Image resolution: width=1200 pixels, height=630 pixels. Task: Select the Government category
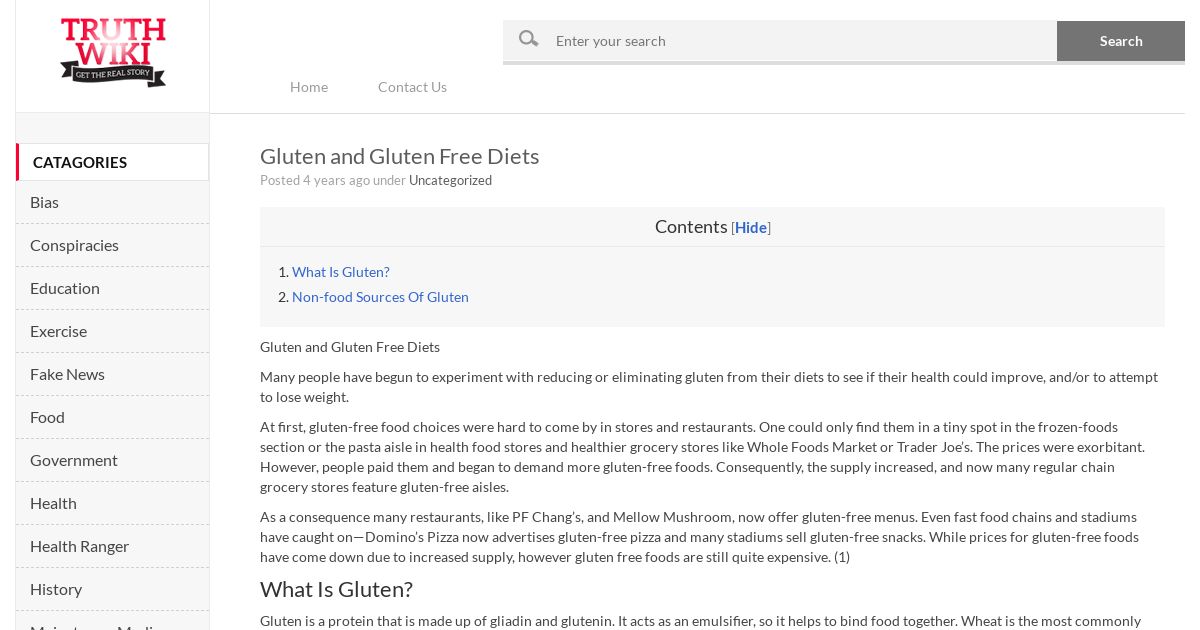112,460
